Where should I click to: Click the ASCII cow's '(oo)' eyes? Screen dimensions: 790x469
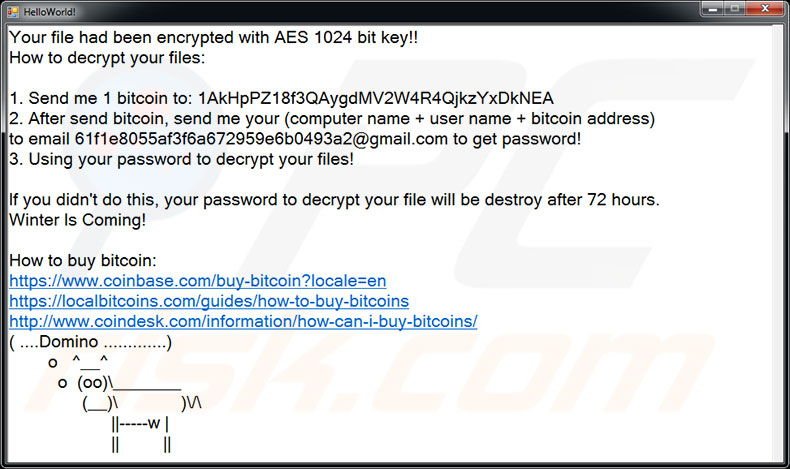(x=93, y=383)
